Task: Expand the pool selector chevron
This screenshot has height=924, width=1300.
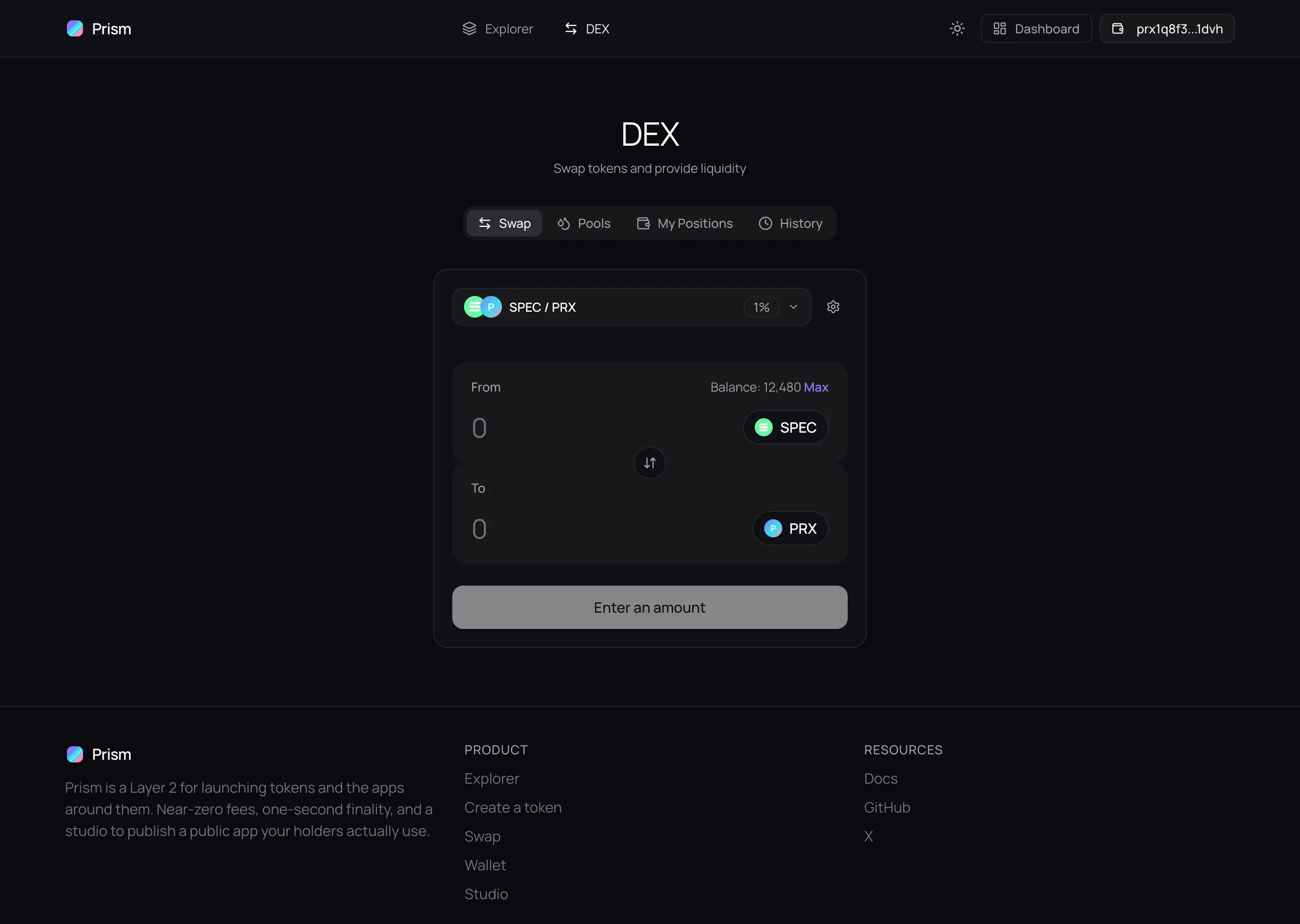Action: point(793,307)
